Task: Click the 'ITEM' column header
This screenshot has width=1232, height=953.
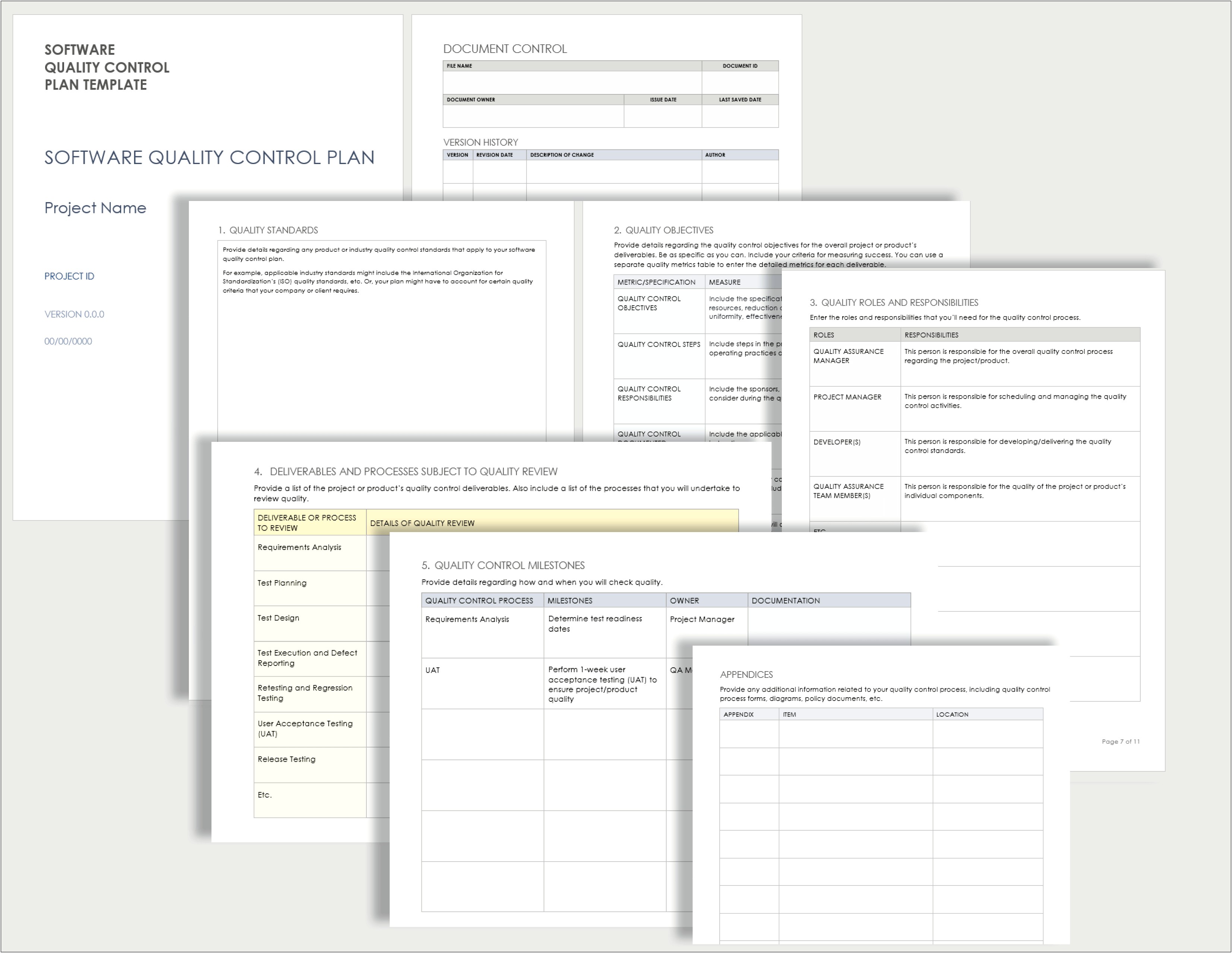Action: [856, 714]
